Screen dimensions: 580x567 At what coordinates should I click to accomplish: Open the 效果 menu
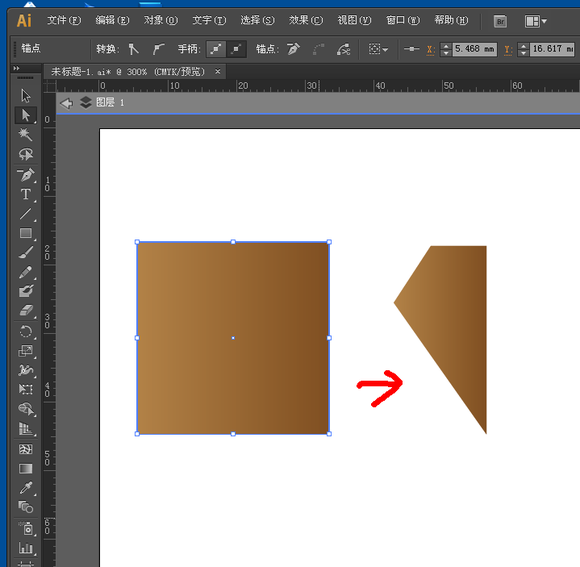(306, 20)
